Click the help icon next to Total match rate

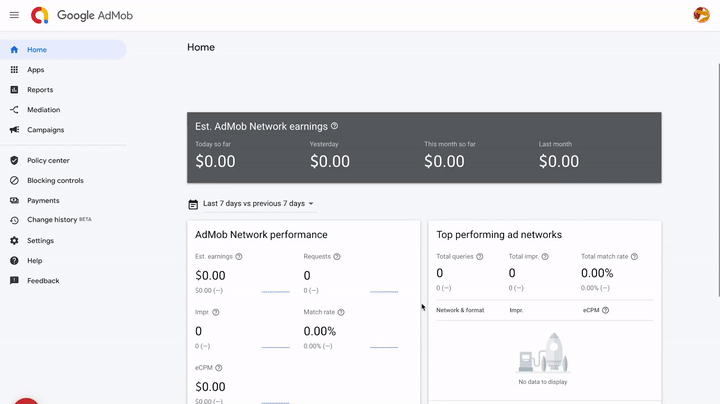[634, 257]
